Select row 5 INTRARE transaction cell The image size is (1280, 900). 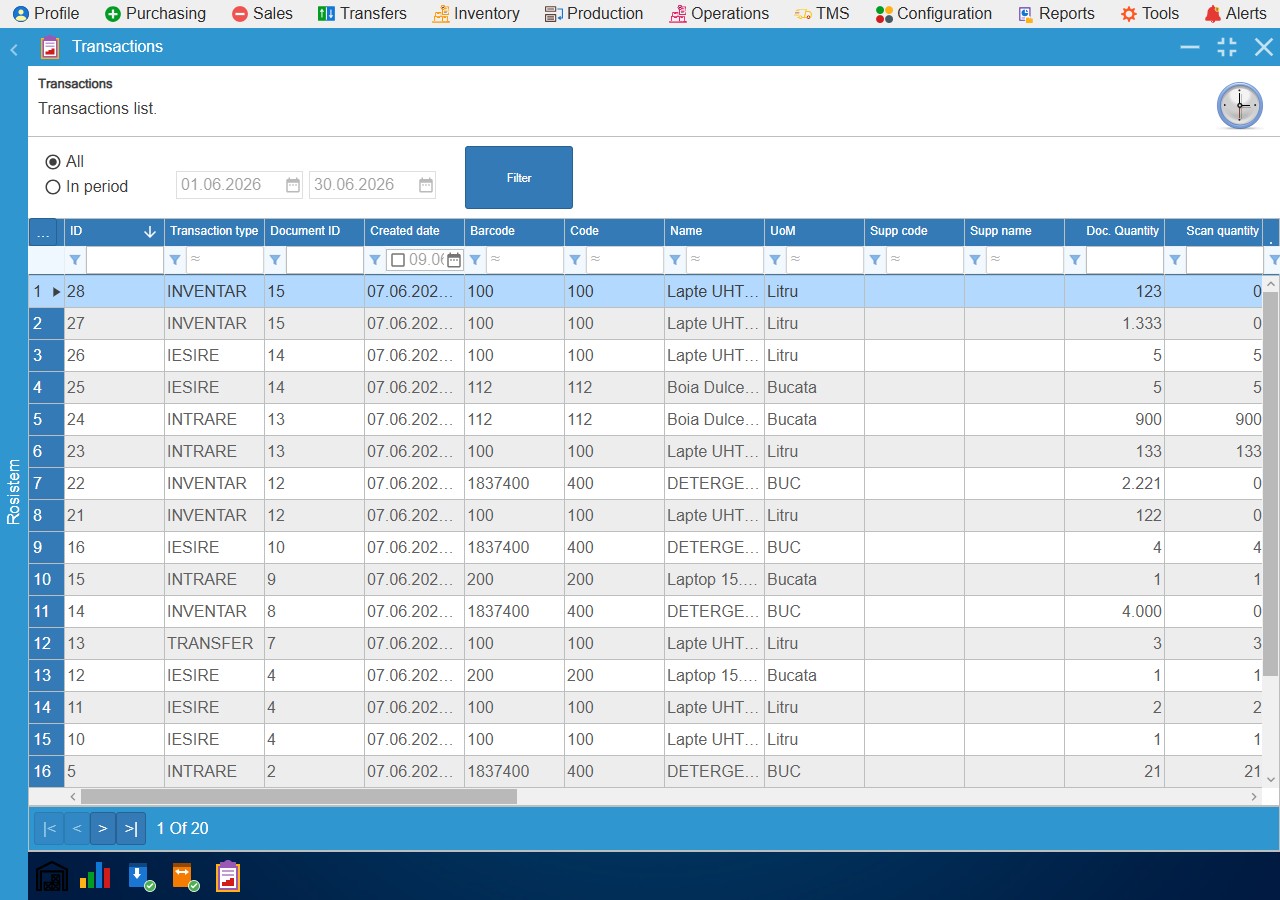click(x=214, y=420)
